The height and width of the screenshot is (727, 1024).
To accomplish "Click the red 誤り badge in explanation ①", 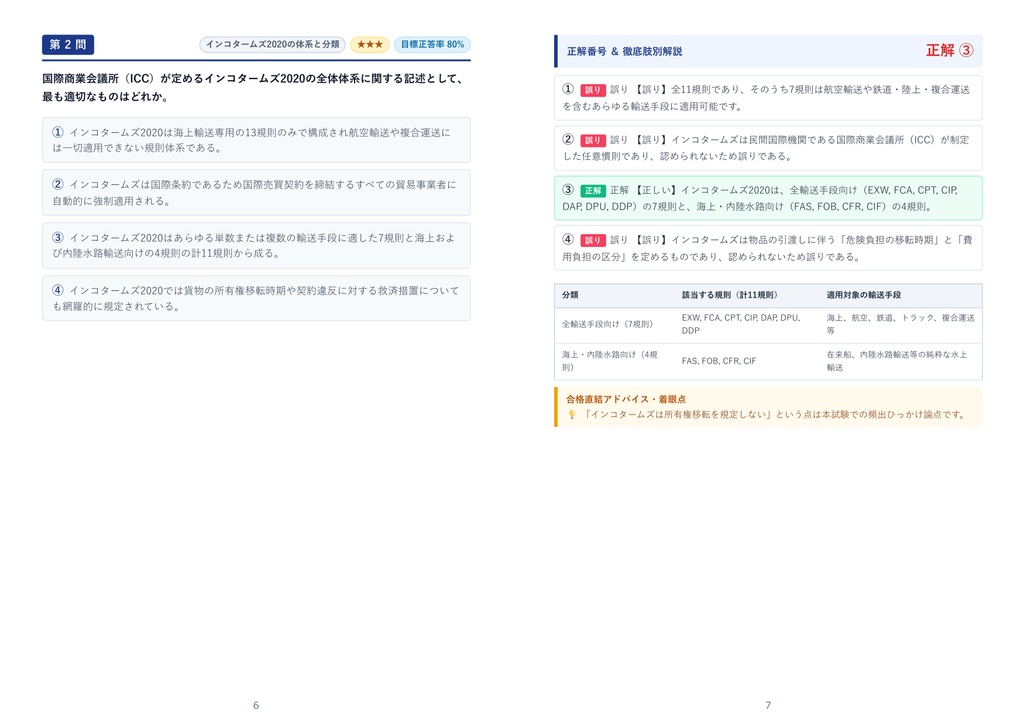I will click(593, 90).
